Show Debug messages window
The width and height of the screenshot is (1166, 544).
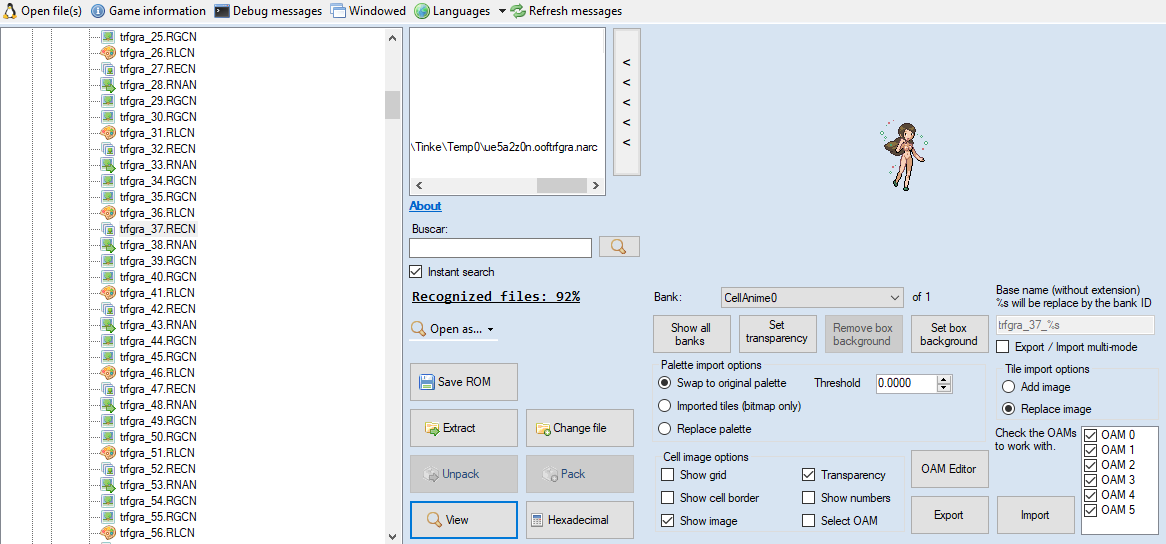point(268,10)
